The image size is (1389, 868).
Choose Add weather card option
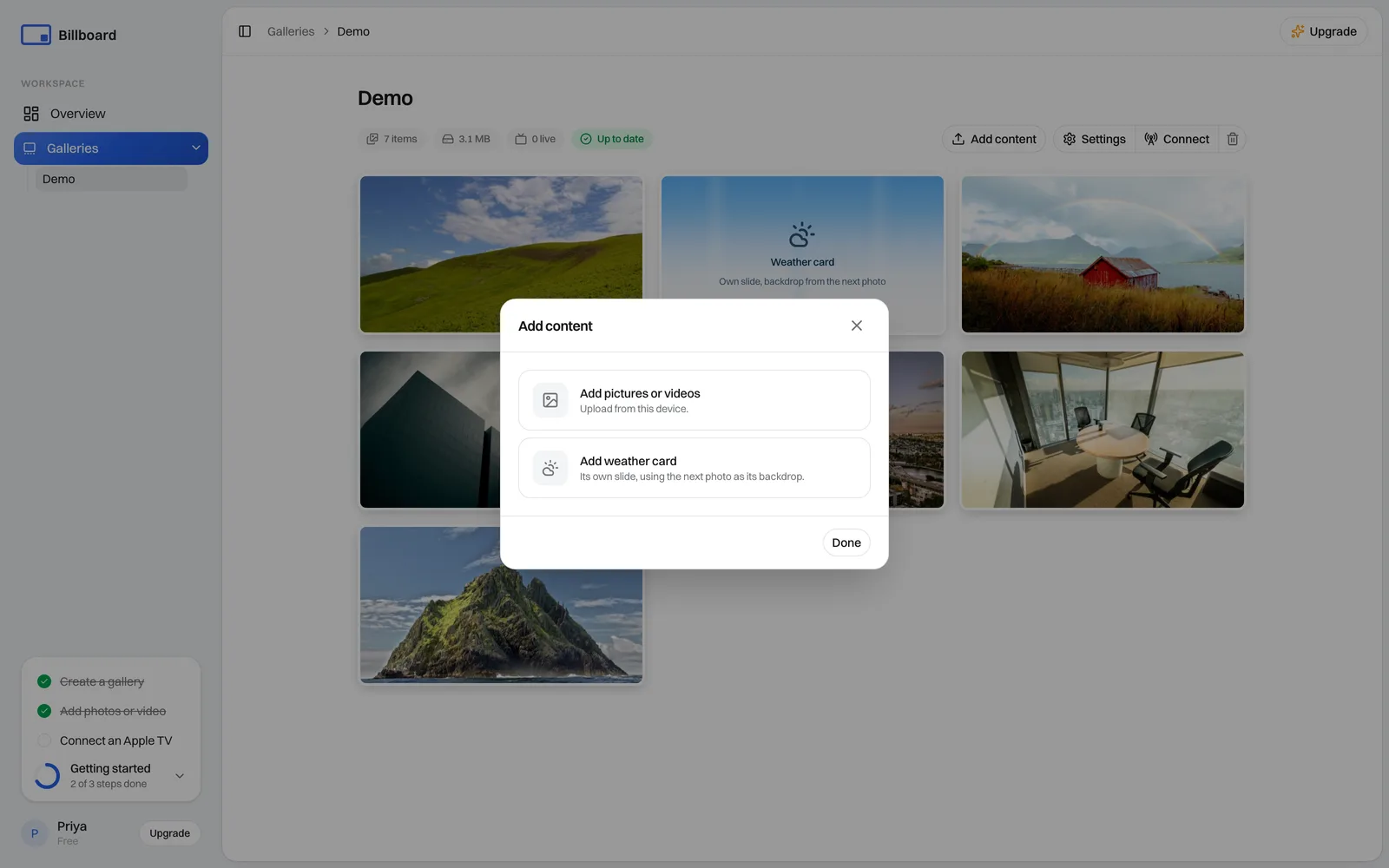tap(694, 468)
